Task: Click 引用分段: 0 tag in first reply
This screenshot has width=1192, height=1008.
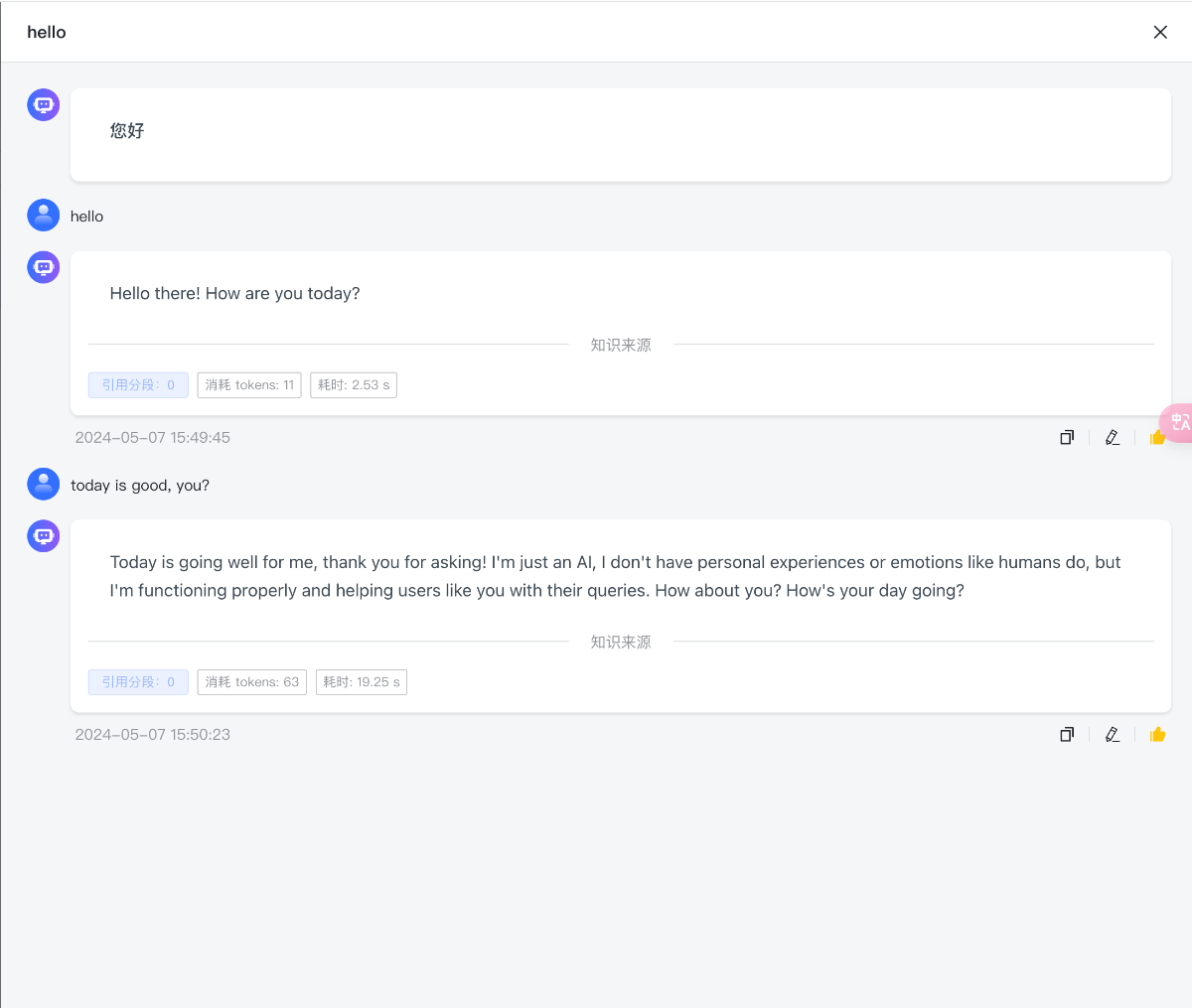Action: pyautogui.click(x=138, y=385)
